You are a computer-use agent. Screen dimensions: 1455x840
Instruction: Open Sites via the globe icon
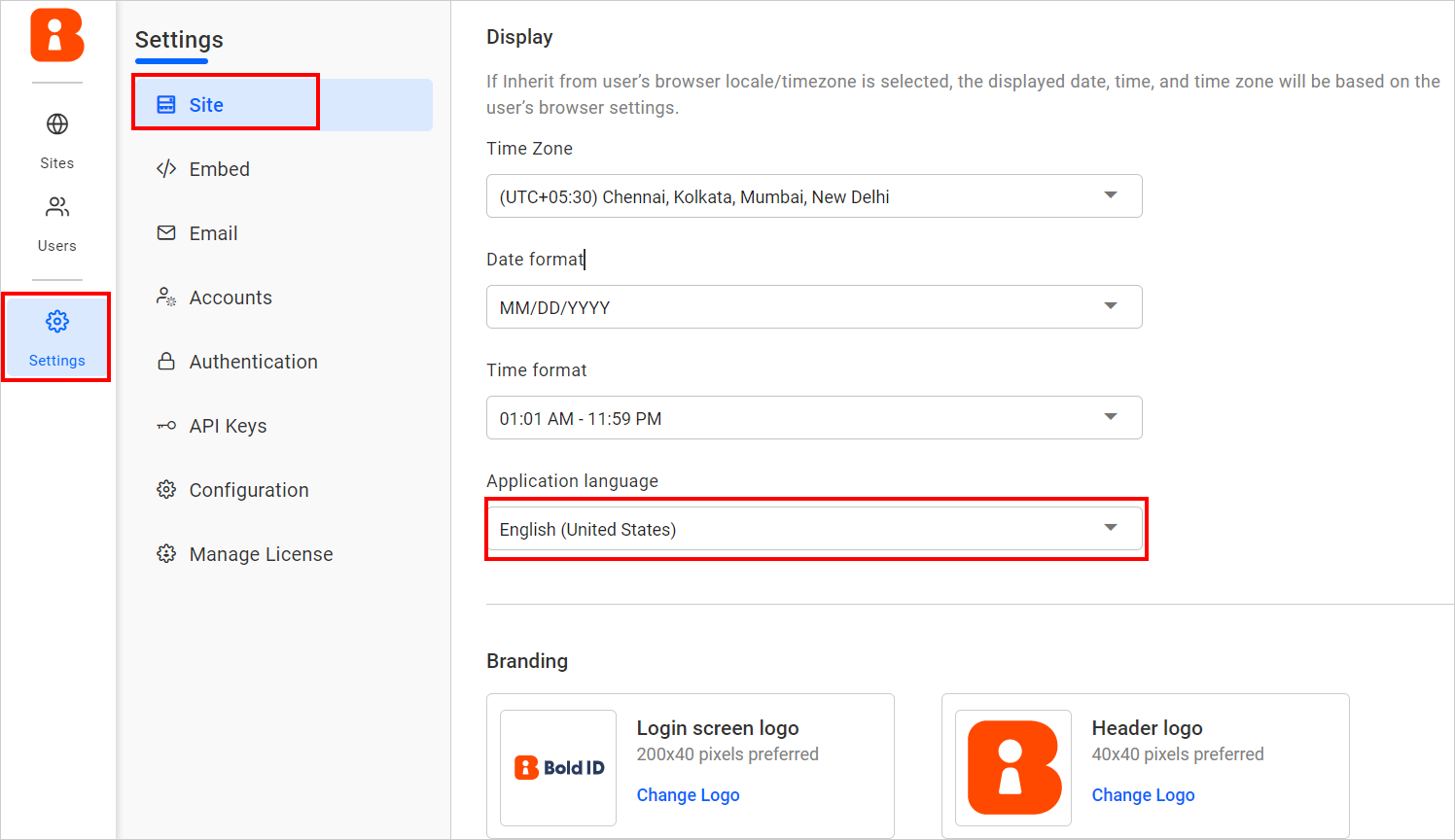click(57, 124)
